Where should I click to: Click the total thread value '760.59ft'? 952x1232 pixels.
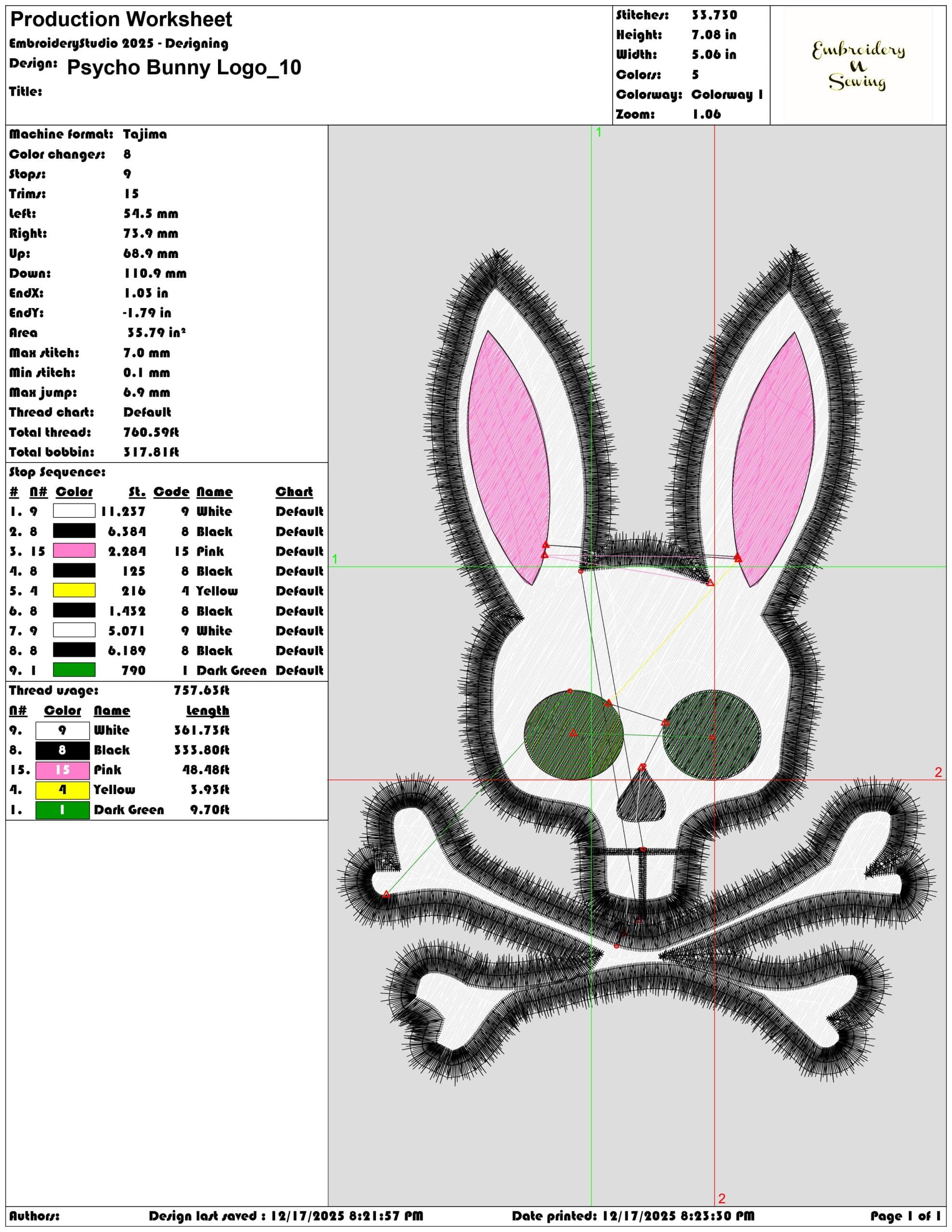click(151, 432)
